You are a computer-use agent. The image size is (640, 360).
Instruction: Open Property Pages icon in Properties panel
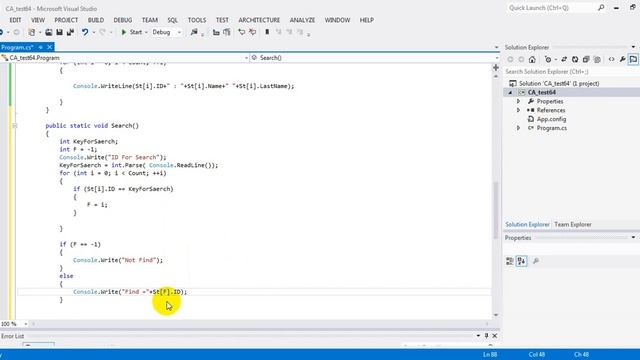point(536,261)
